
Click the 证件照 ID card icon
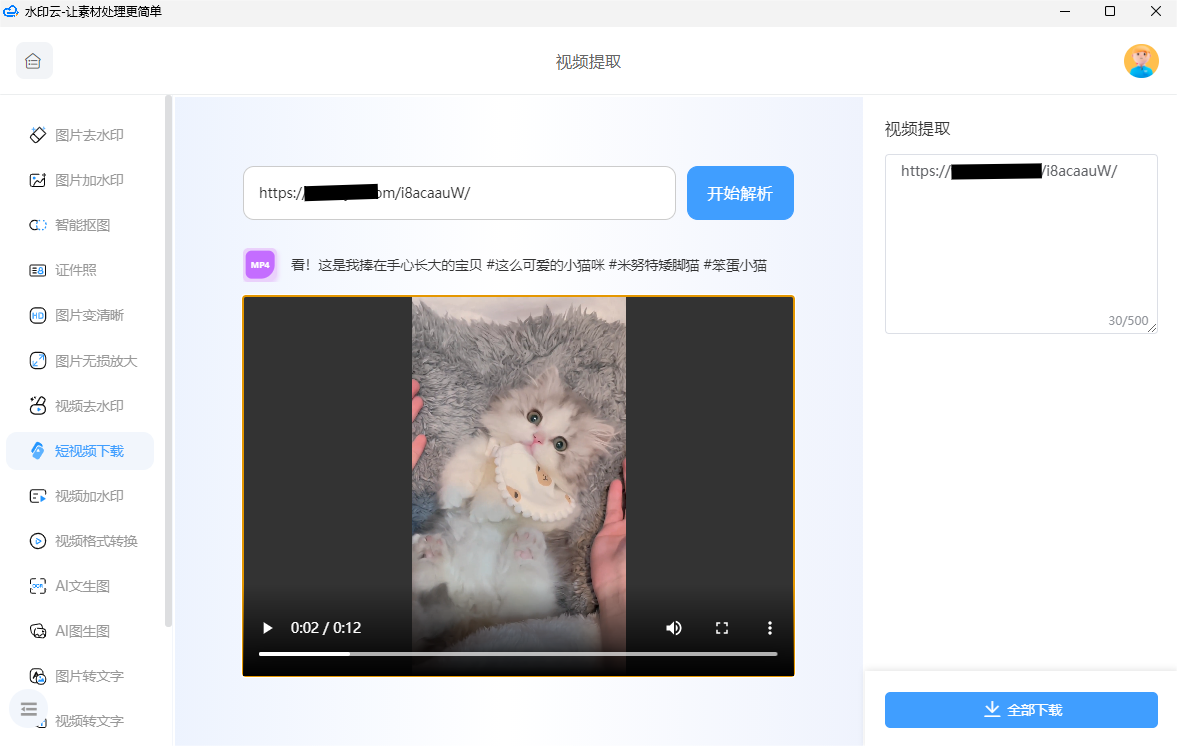point(38,270)
